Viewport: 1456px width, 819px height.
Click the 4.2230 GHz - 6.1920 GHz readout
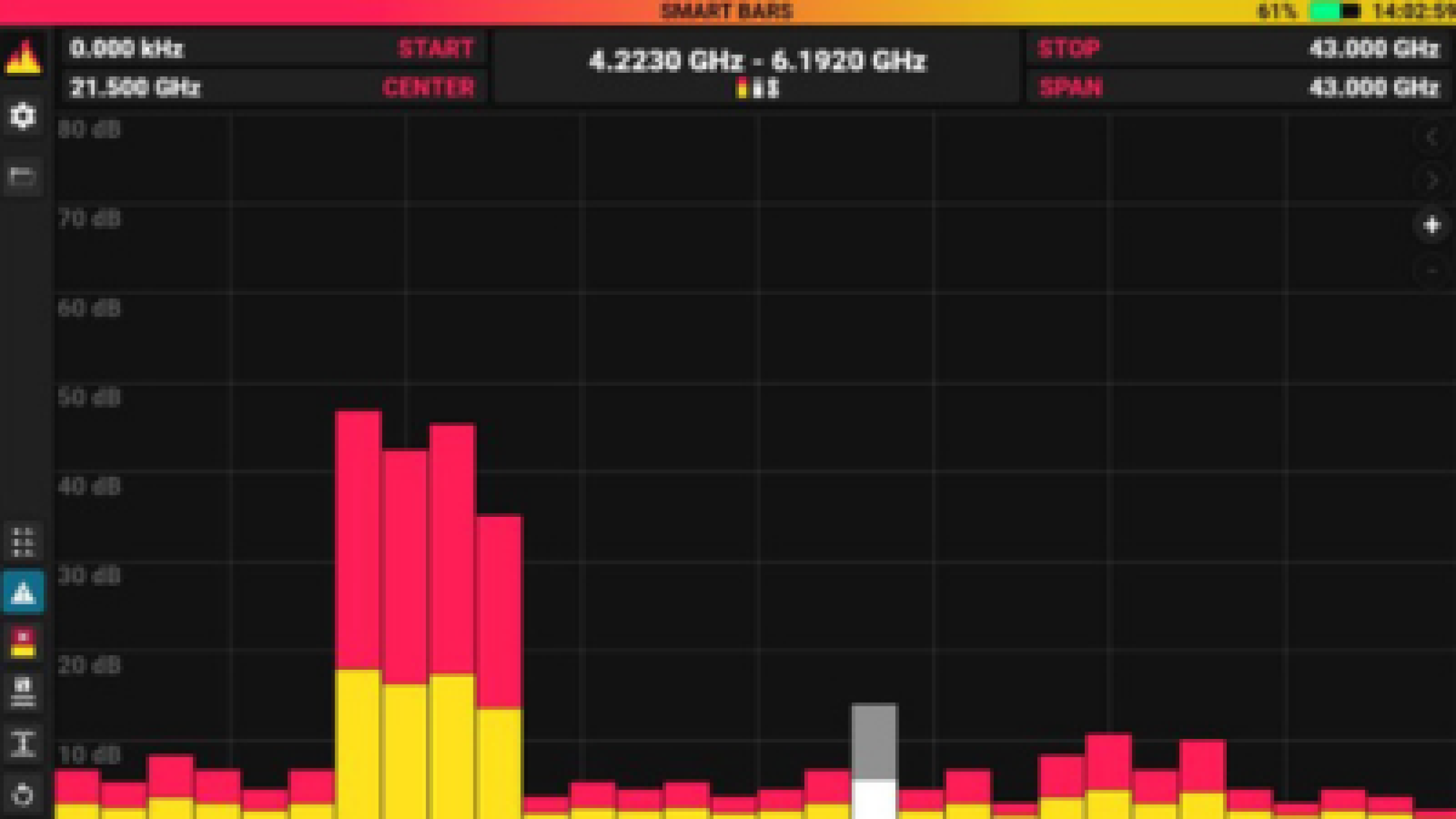tap(757, 61)
